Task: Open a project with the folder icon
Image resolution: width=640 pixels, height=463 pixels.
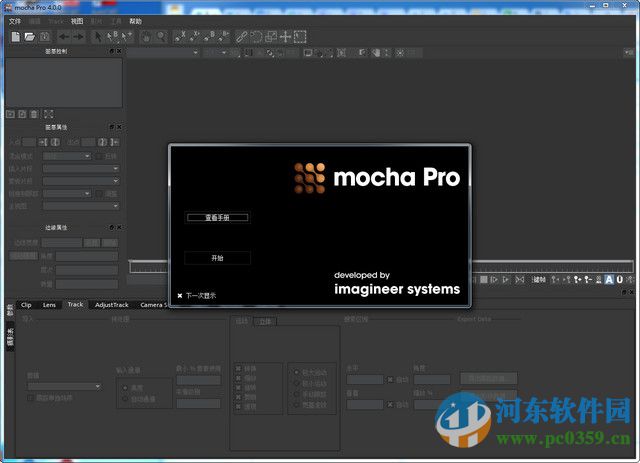Action: (29, 37)
